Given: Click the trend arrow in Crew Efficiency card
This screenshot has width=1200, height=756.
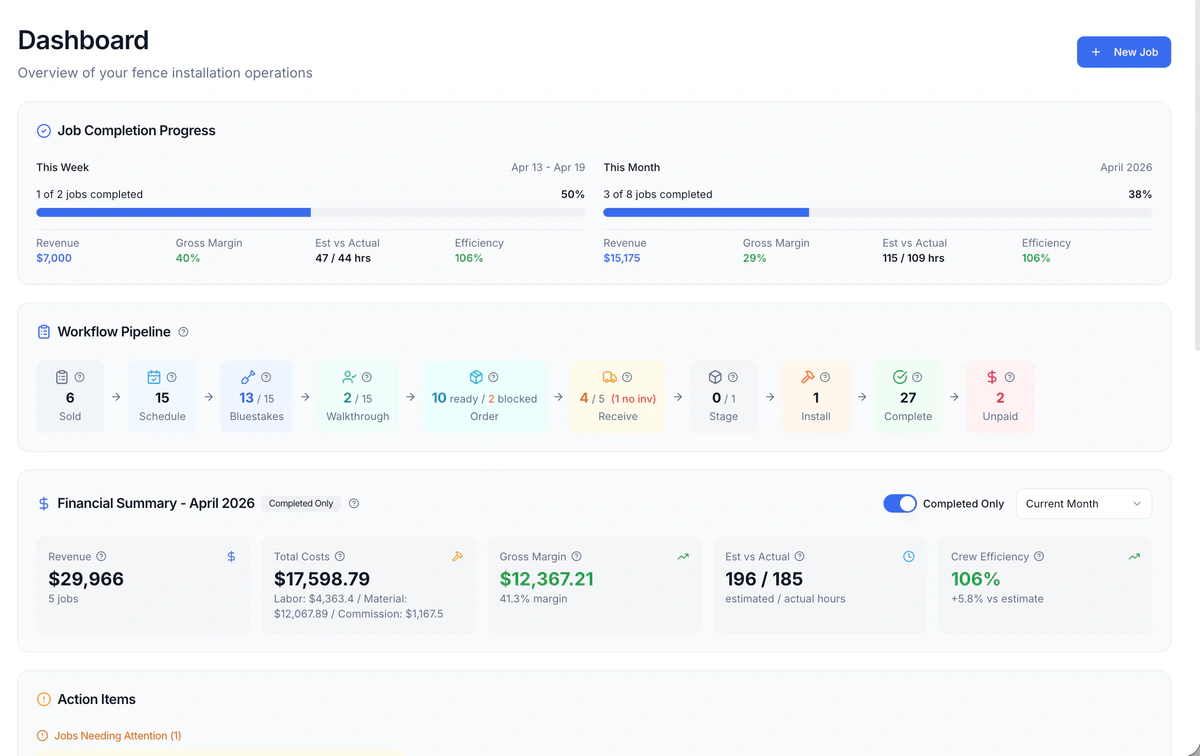Looking at the screenshot, I should click(1134, 556).
